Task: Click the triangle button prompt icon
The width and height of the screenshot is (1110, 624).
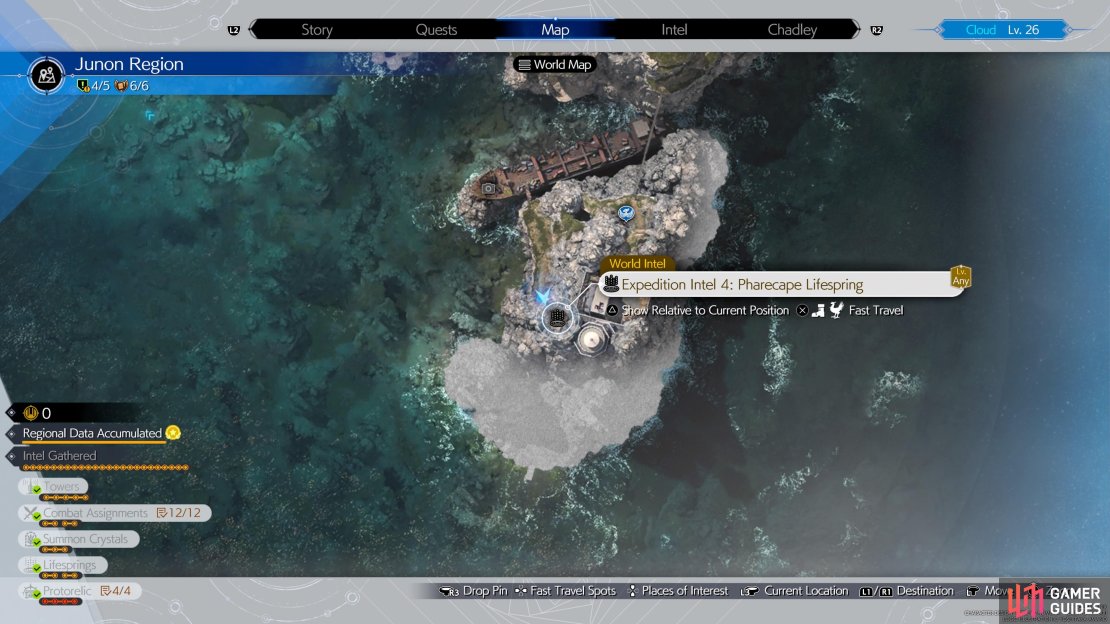Action: [x=612, y=310]
